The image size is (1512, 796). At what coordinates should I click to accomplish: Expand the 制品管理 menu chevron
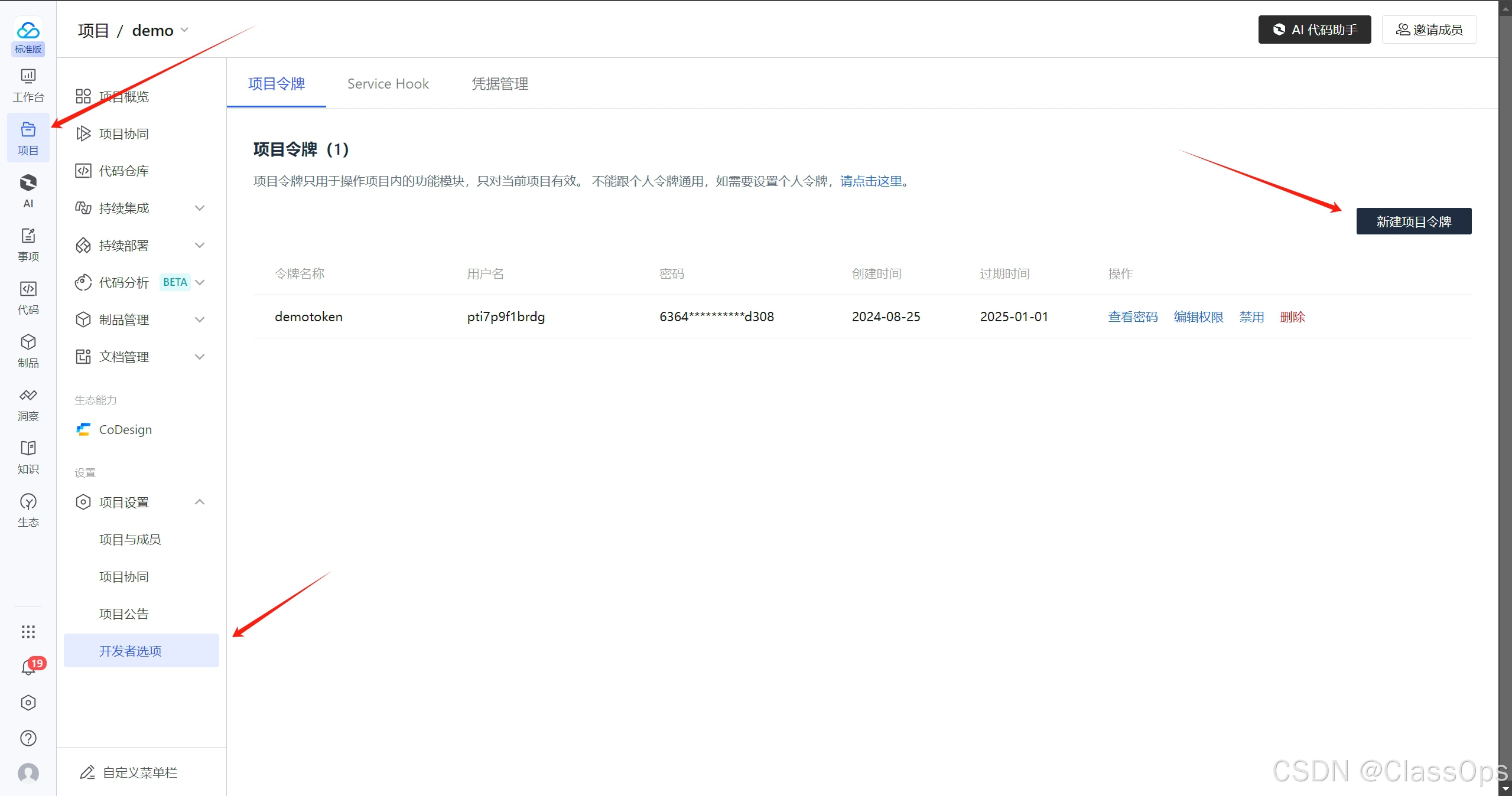[200, 319]
